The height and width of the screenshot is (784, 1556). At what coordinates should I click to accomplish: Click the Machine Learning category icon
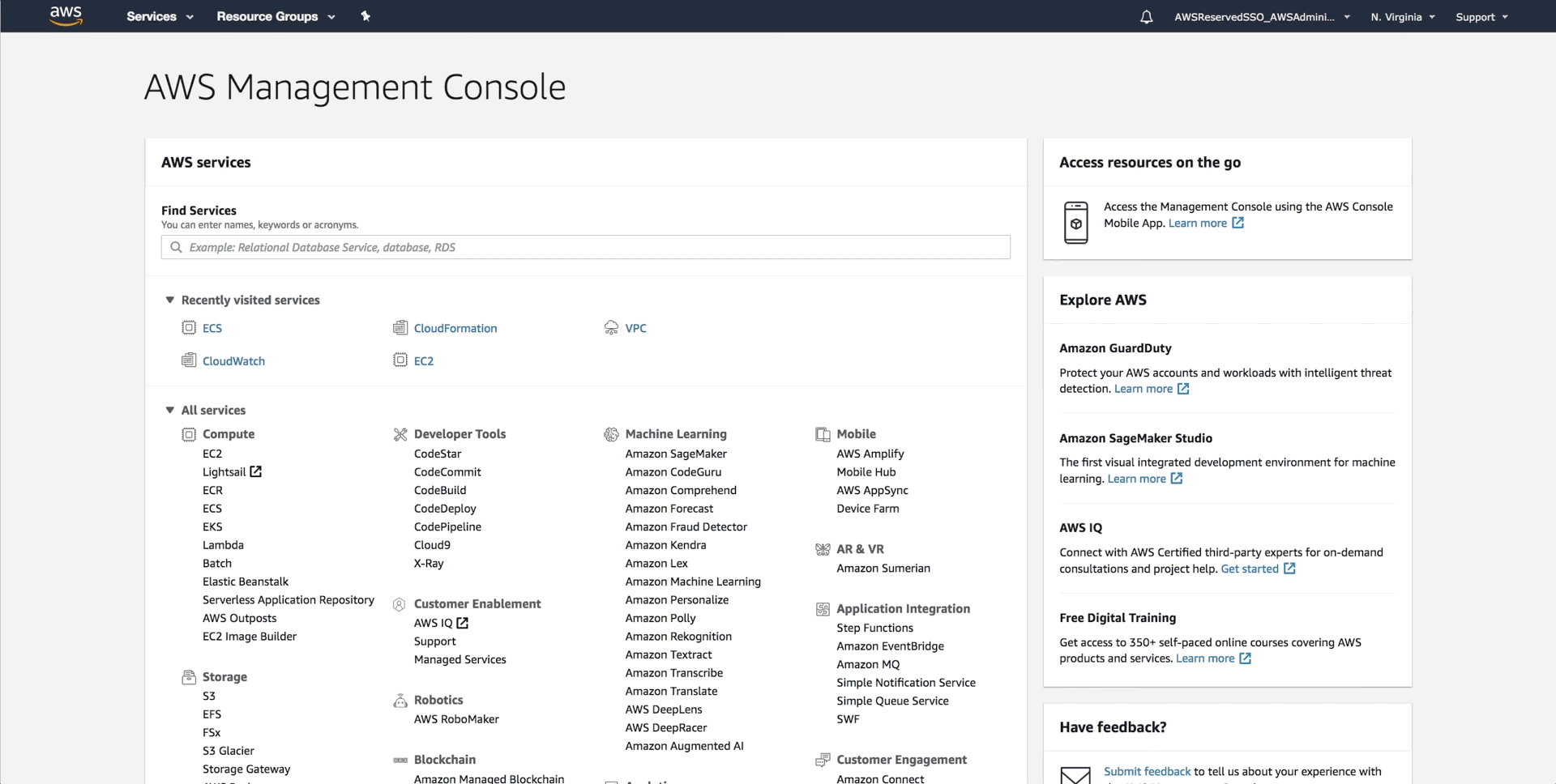click(610, 434)
